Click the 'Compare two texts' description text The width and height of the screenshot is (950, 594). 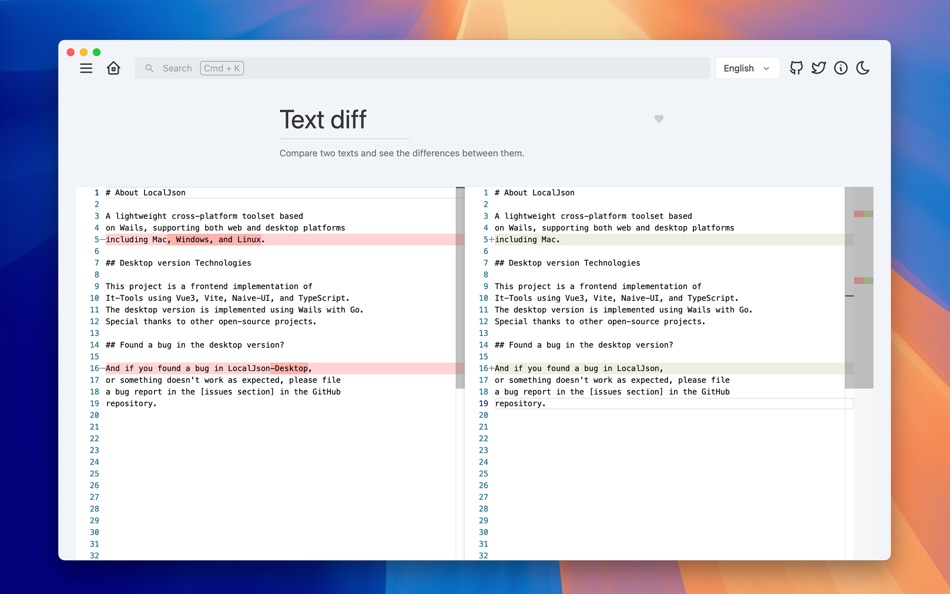402,153
